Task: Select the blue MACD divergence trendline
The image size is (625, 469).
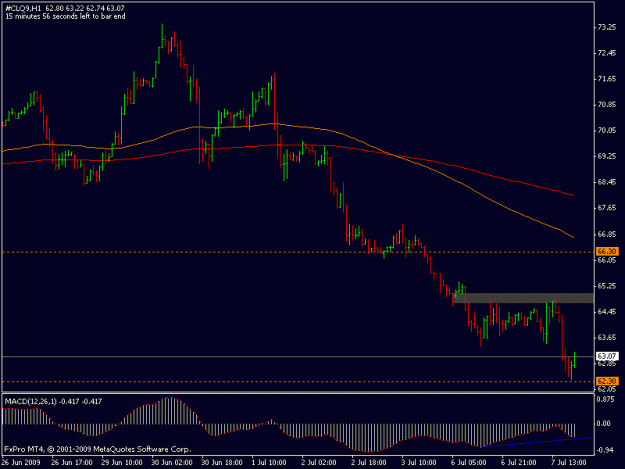Action: point(538,442)
